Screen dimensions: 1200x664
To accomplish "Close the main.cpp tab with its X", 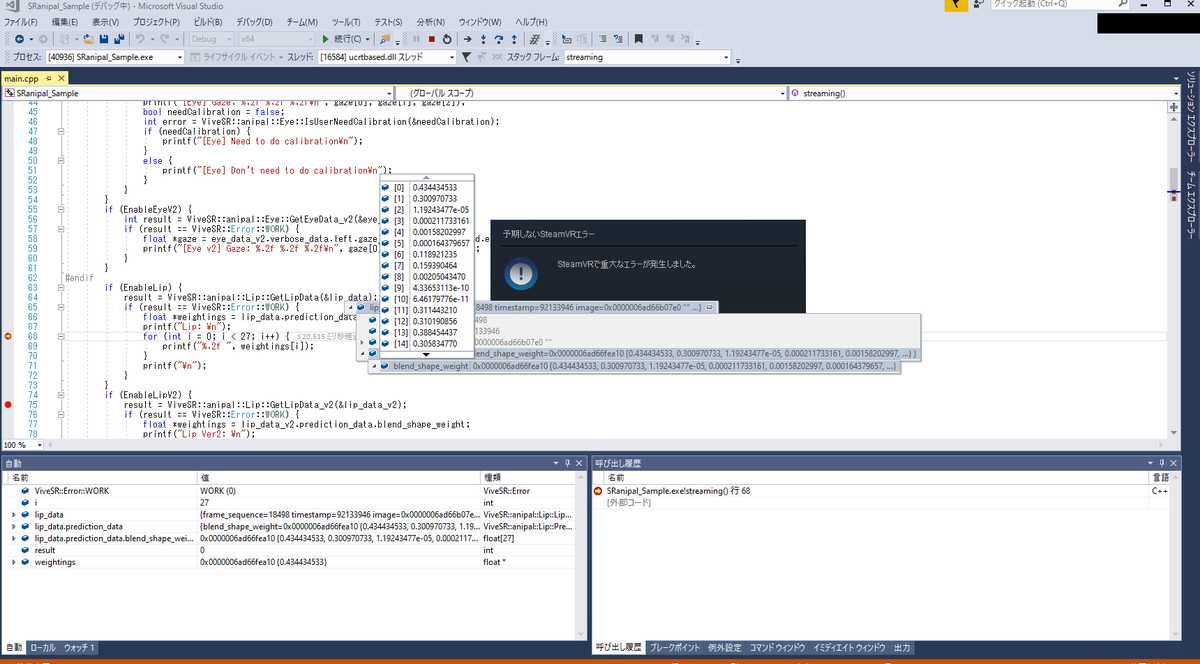I will [60, 78].
